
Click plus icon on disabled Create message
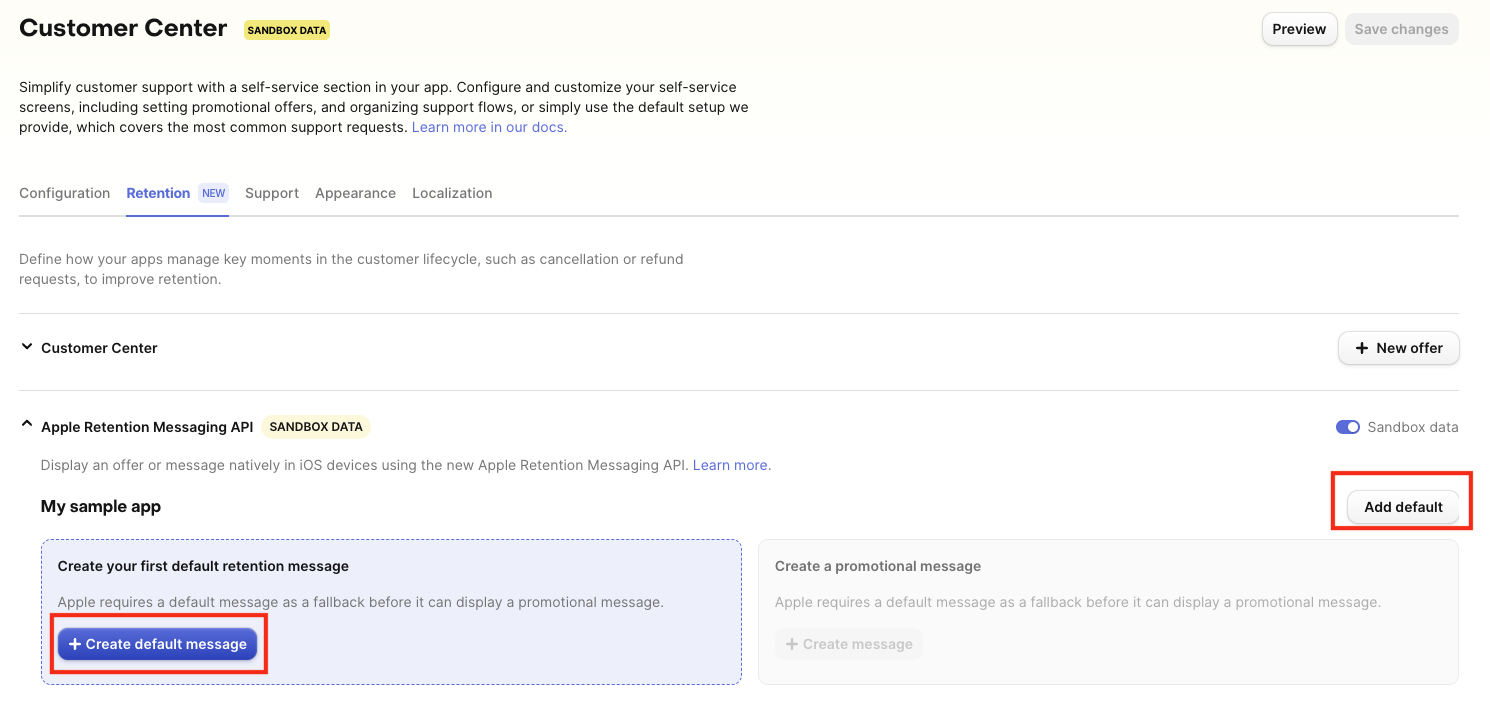792,644
